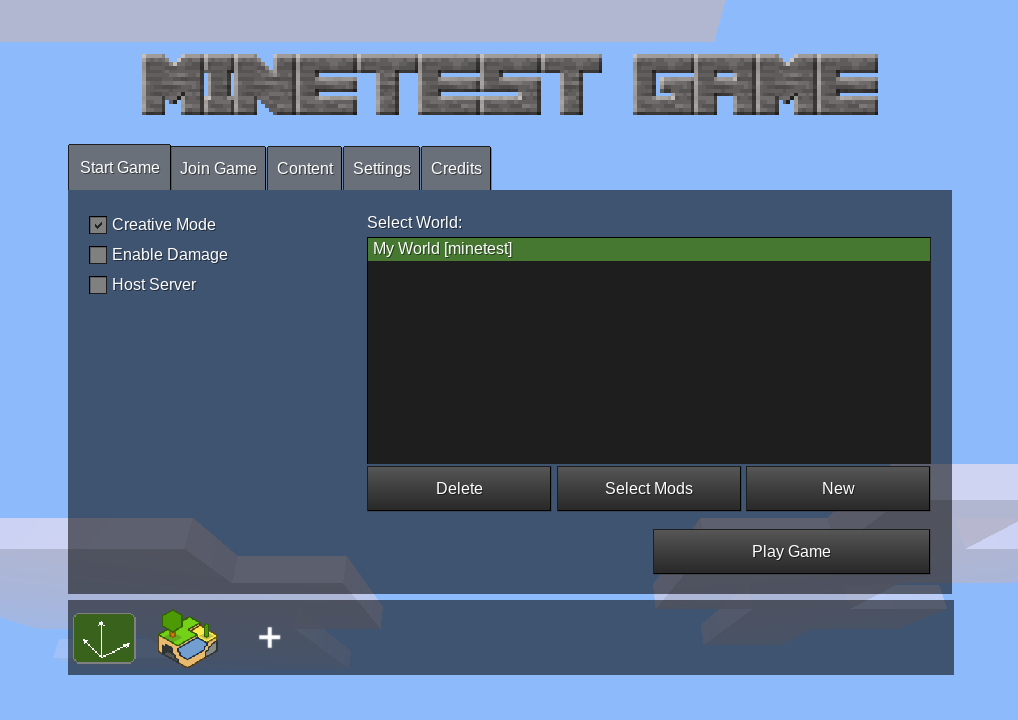Tick the Enable Damage checkbox
1018x720 pixels.
click(98, 255)
